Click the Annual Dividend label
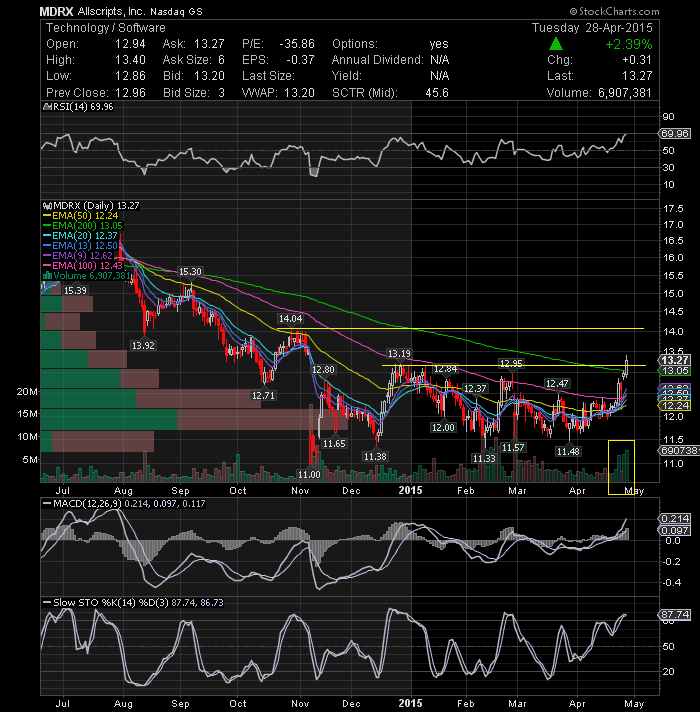Image resolution: width=700 pixels, height=712 pixels. [x=378, y=60]
